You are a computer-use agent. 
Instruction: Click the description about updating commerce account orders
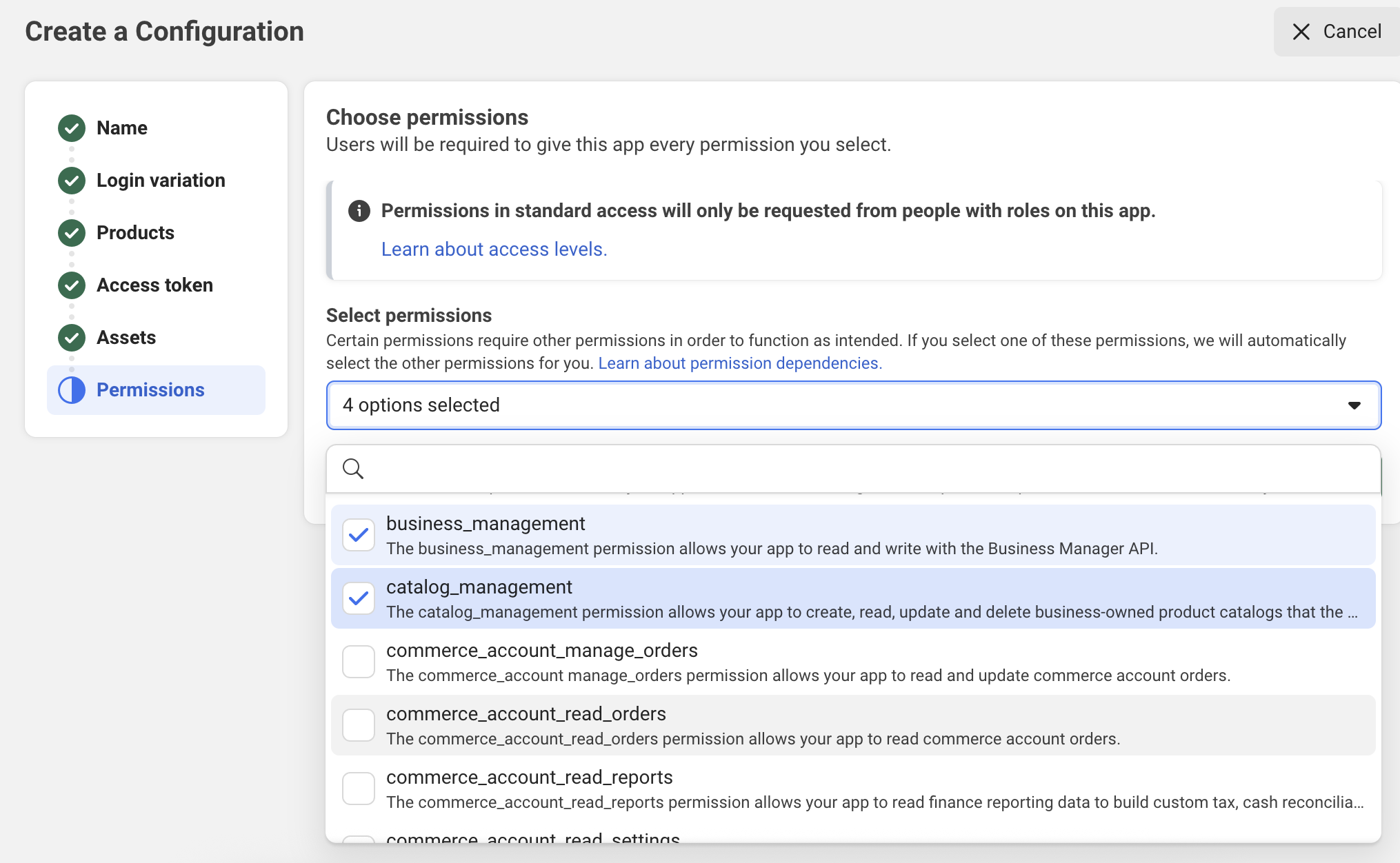point(808,676)
